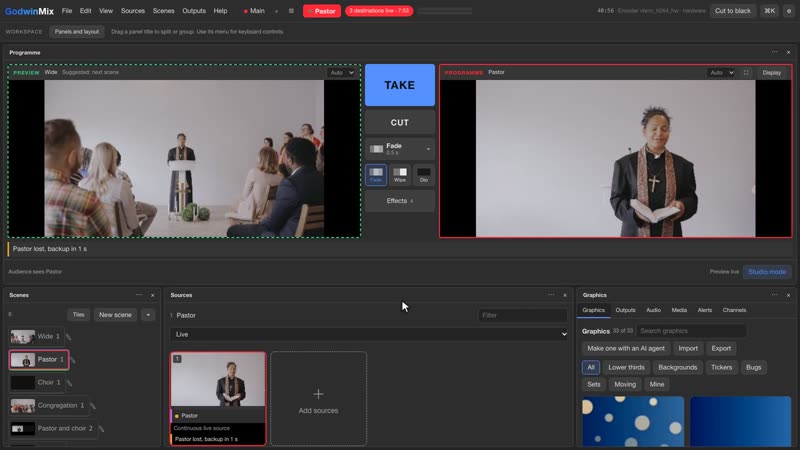800x450 pixels.
Task: Open the Main mix selector
Action: pyautogui.click(x=254, y=11)
